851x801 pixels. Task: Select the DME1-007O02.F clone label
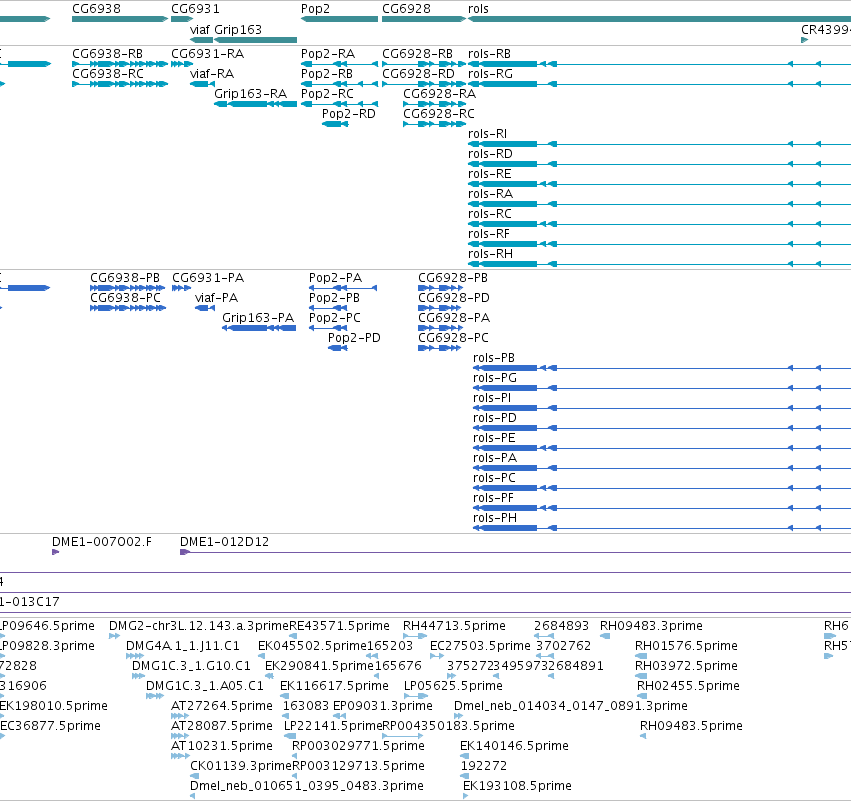pos(102,542)
